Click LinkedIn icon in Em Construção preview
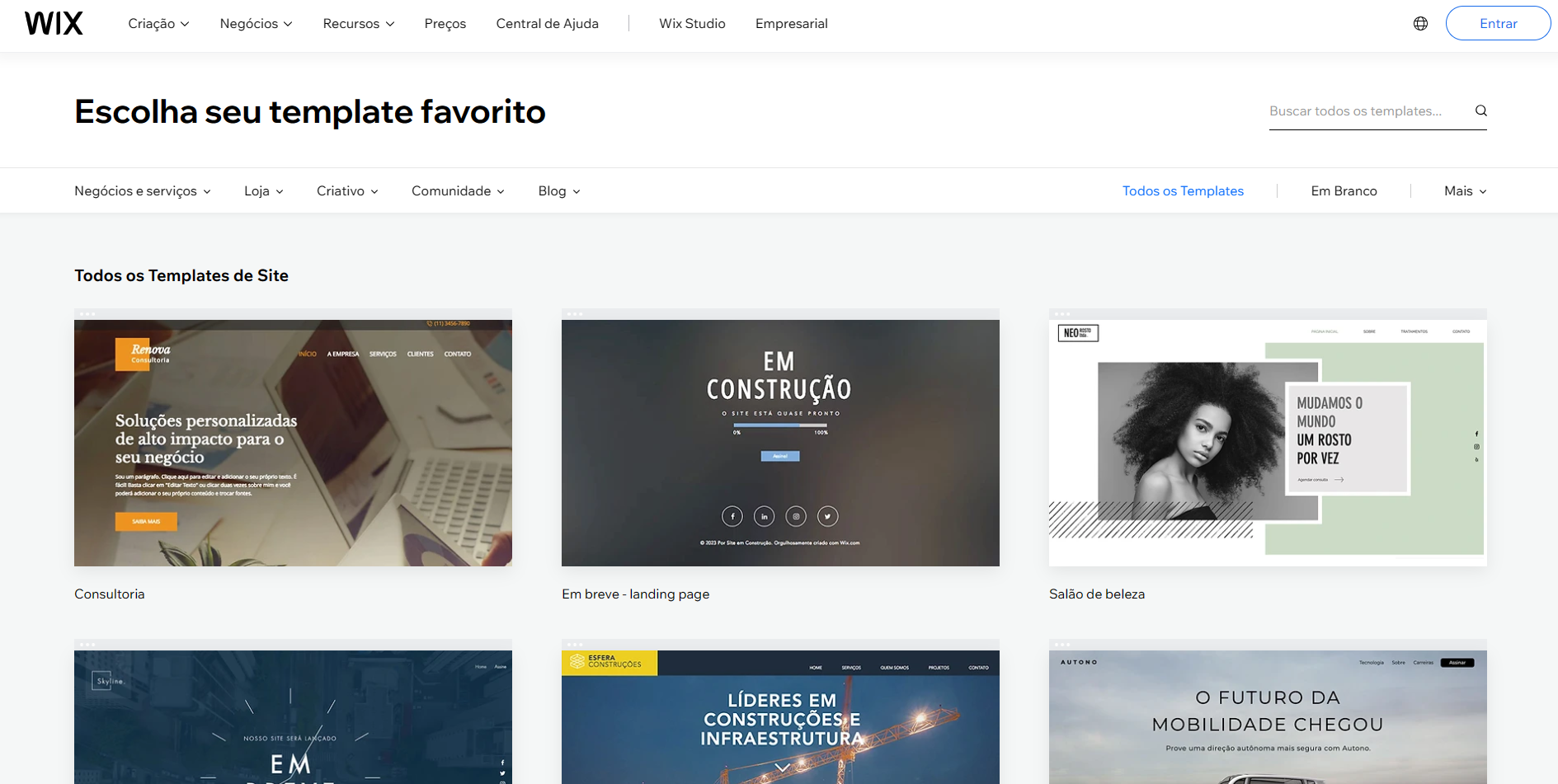The image size is (1558, 784). (765, 516)
